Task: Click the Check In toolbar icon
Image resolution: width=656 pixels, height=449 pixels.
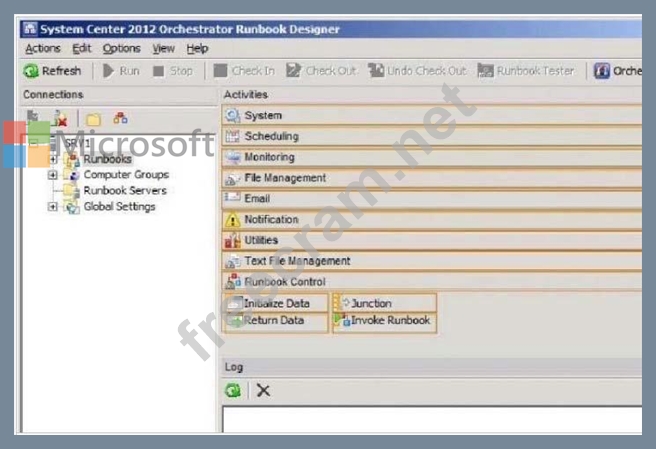Action: [x=220, y=71]
